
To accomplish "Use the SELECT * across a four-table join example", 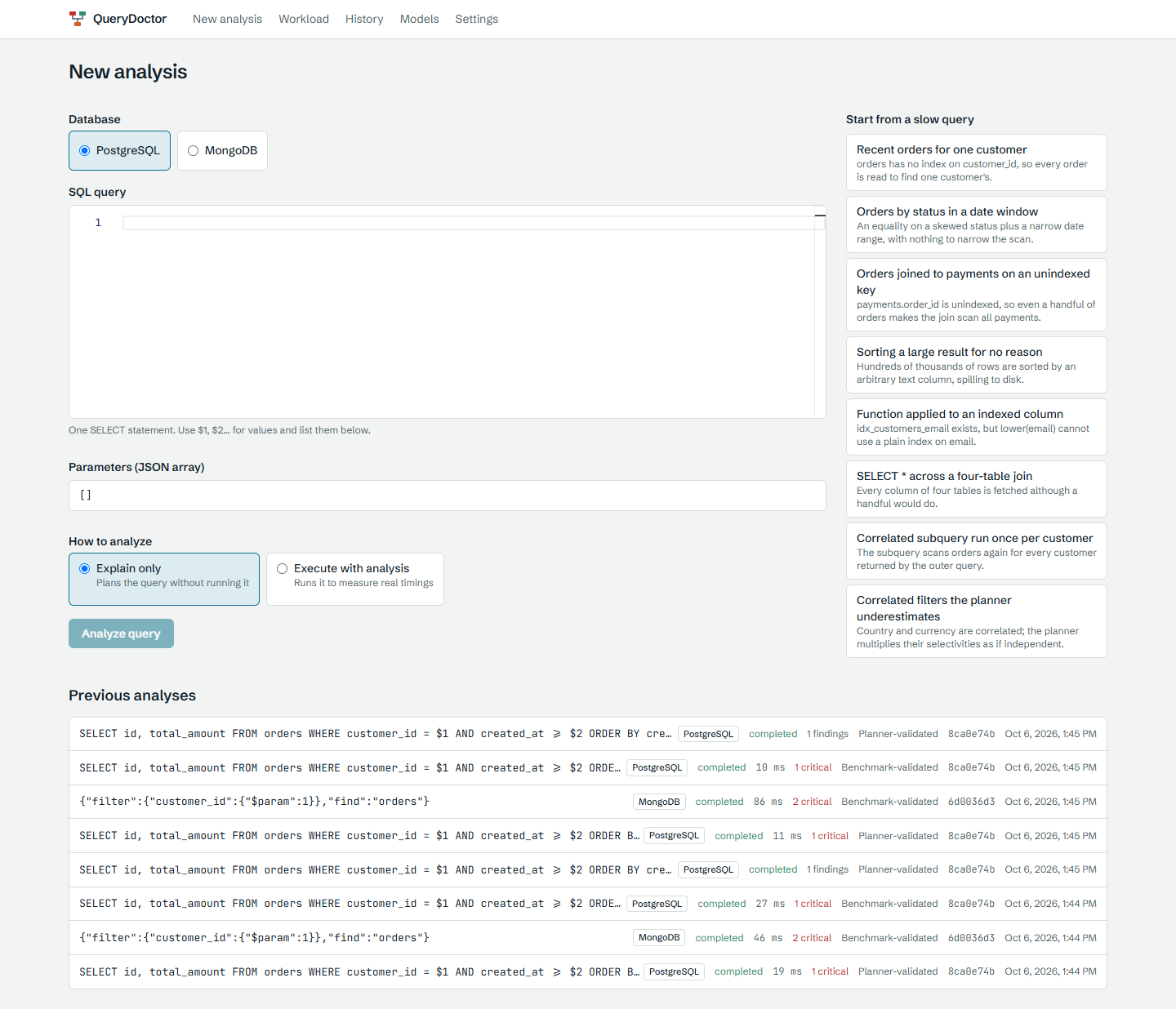I will coord(977,489).
